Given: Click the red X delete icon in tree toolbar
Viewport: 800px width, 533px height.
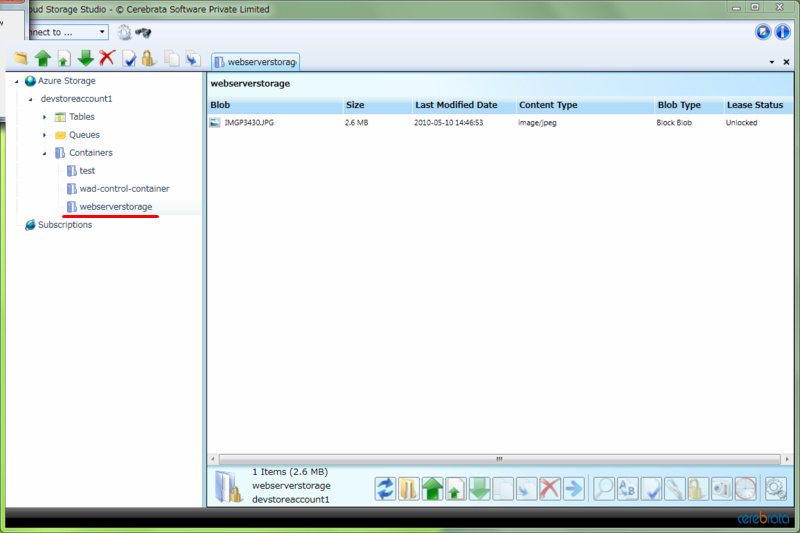Looking at the screenshot, I should (x=107, y=58).
